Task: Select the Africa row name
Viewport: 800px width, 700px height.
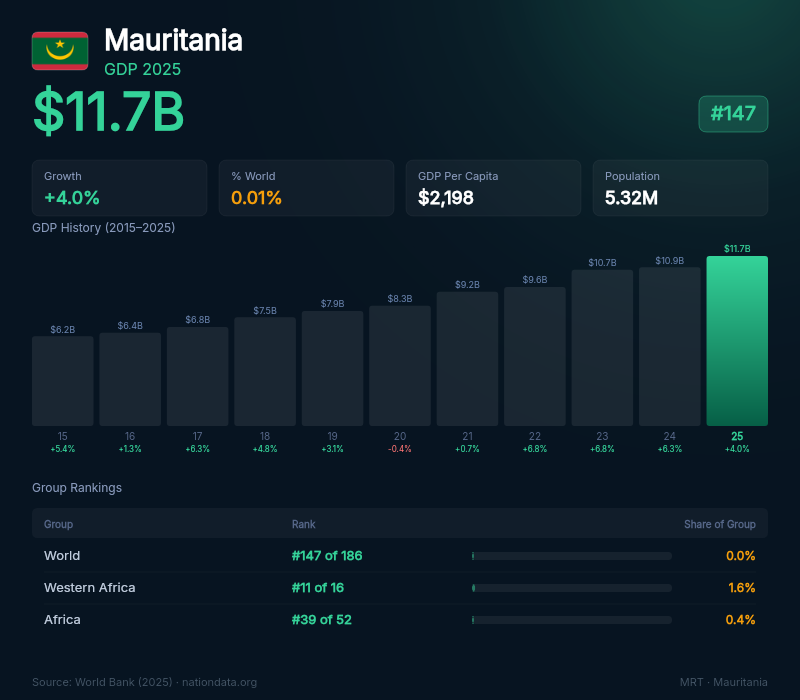Action: (x=62, y=620)
